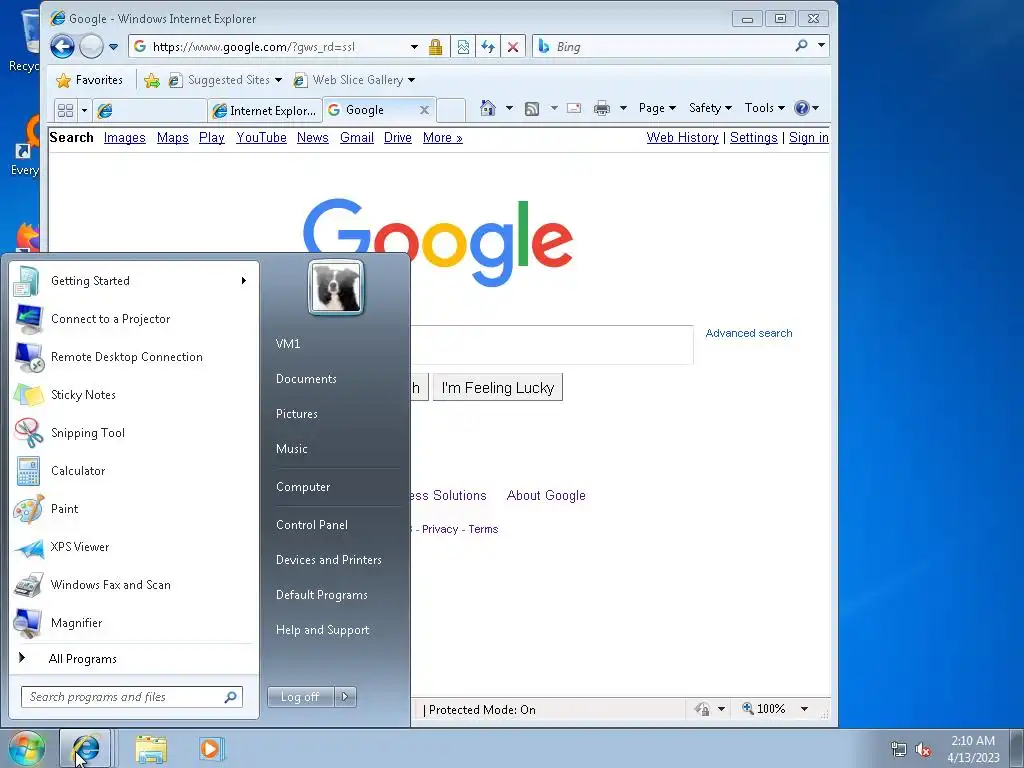Open Getting Started in Start menu
Image resolution: width=1024 pixels, height=768 pixels.
pyautogui.click(x=134, y=281)
